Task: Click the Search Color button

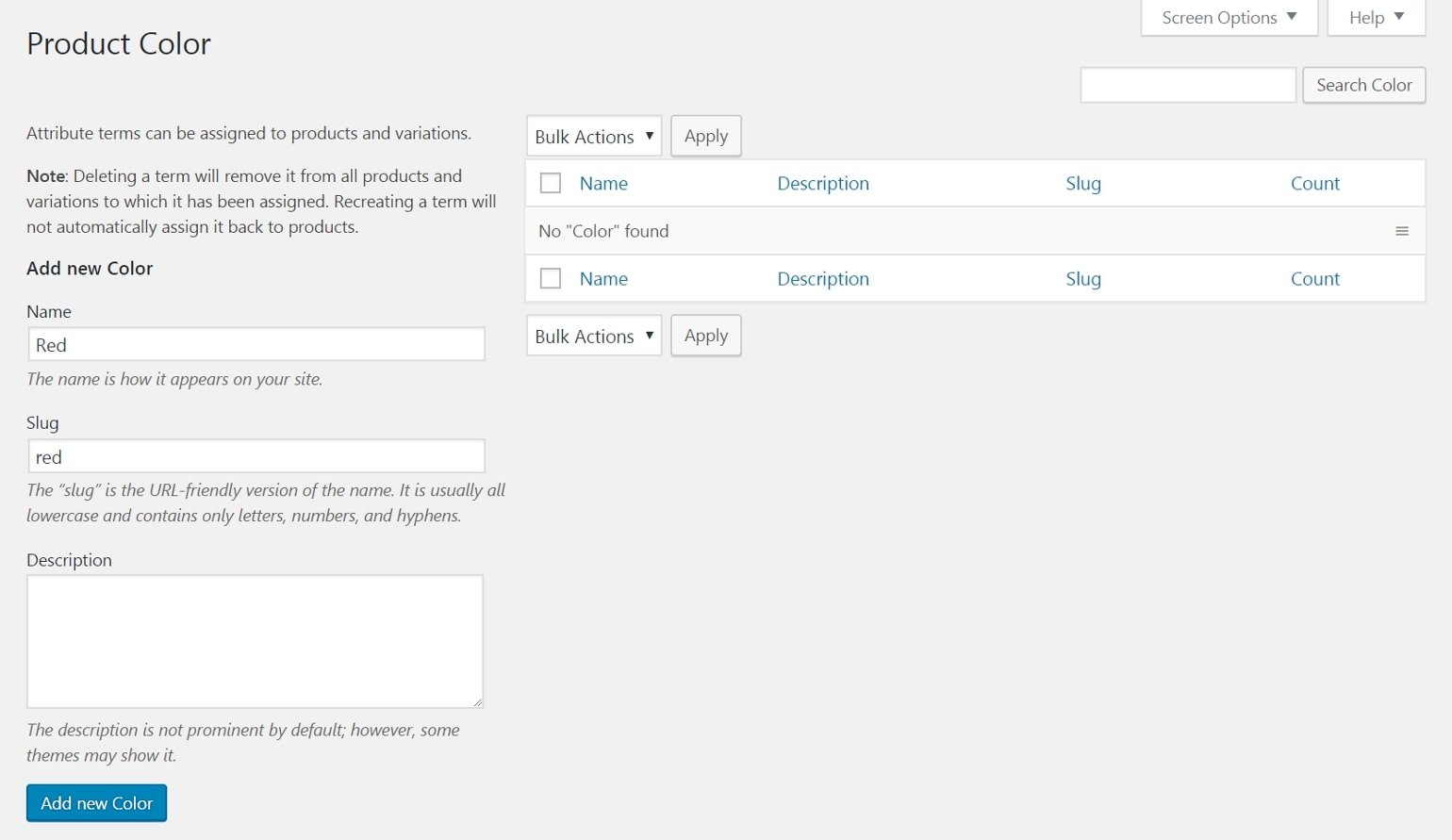Action: click(1363, 85)
